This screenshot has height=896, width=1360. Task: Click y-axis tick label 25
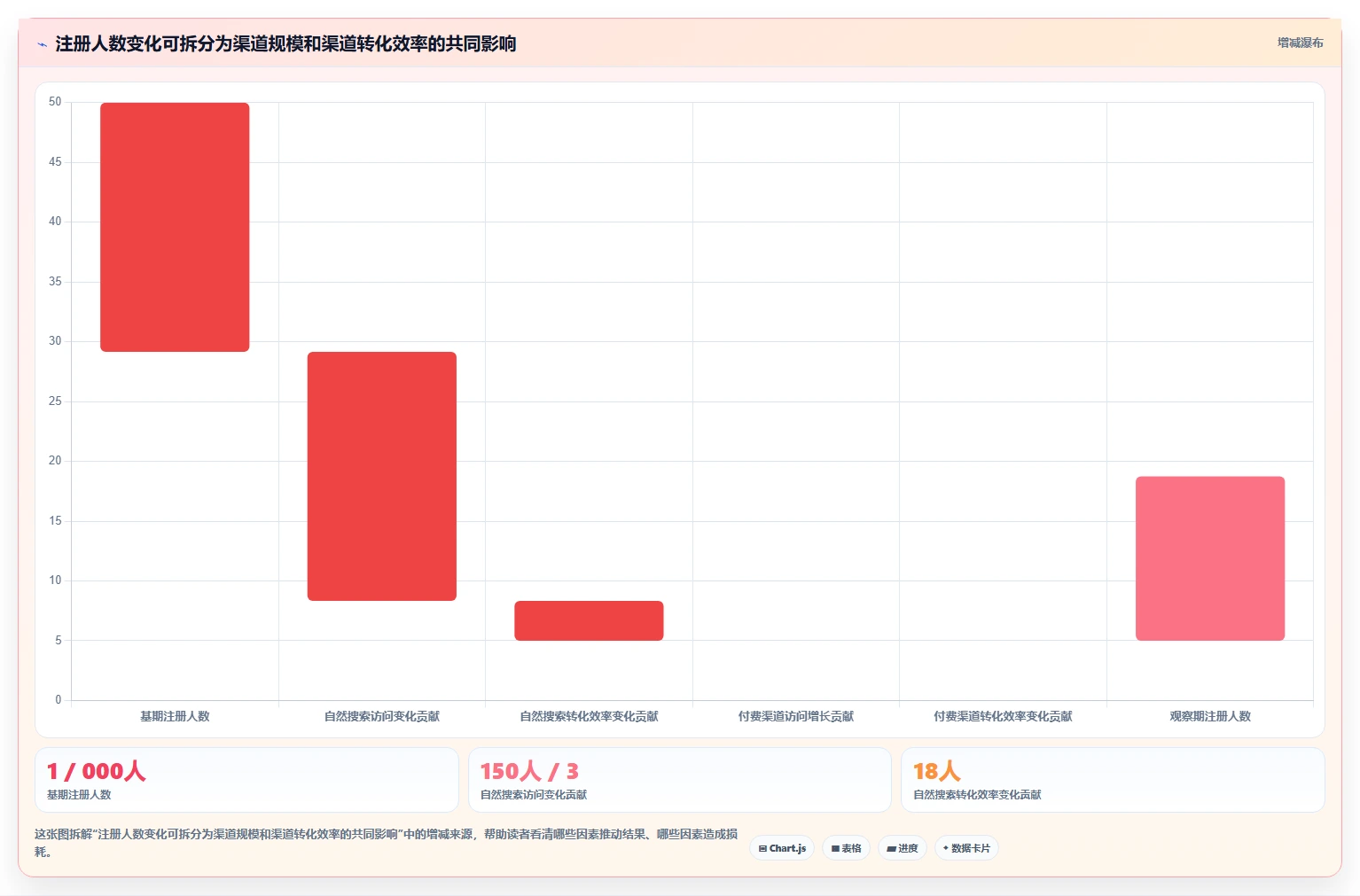55,401
